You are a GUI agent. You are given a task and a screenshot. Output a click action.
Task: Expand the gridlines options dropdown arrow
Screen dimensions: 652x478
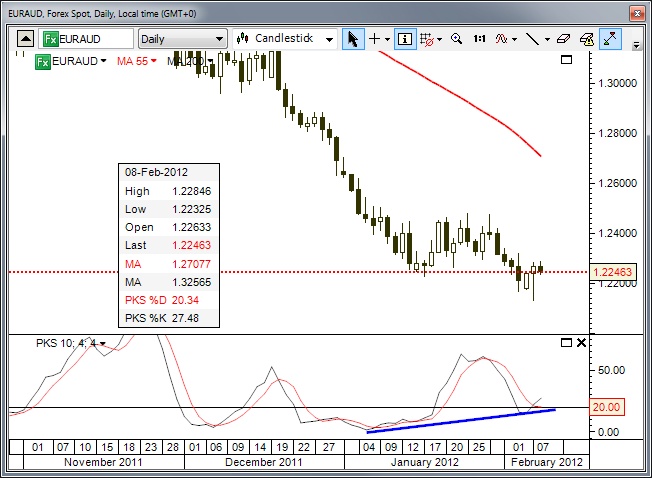440,39
